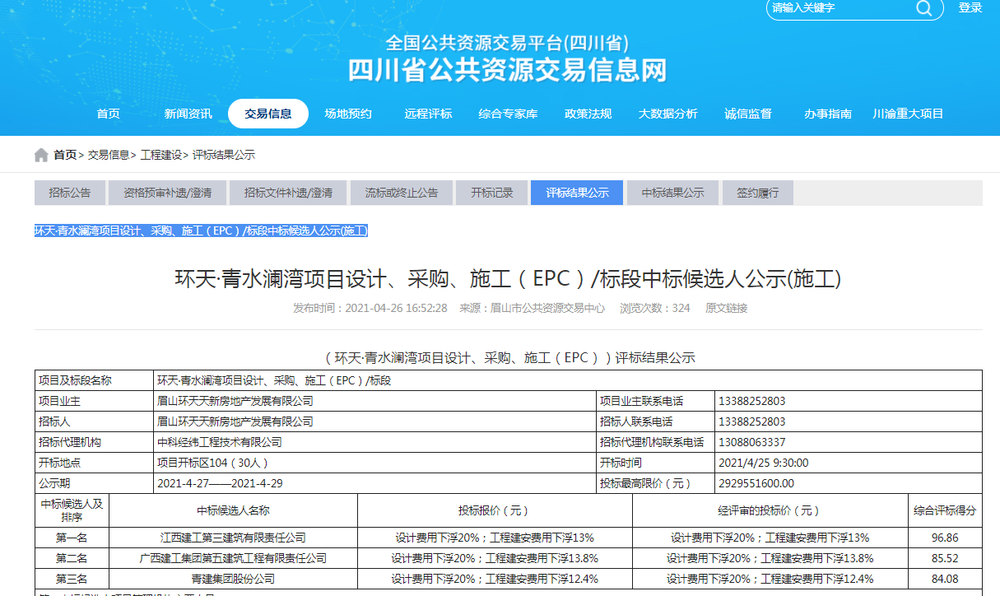Screen dimensions: 1000x596
Task: Open the 场地预约 navigation item
Action: point(348,113)
